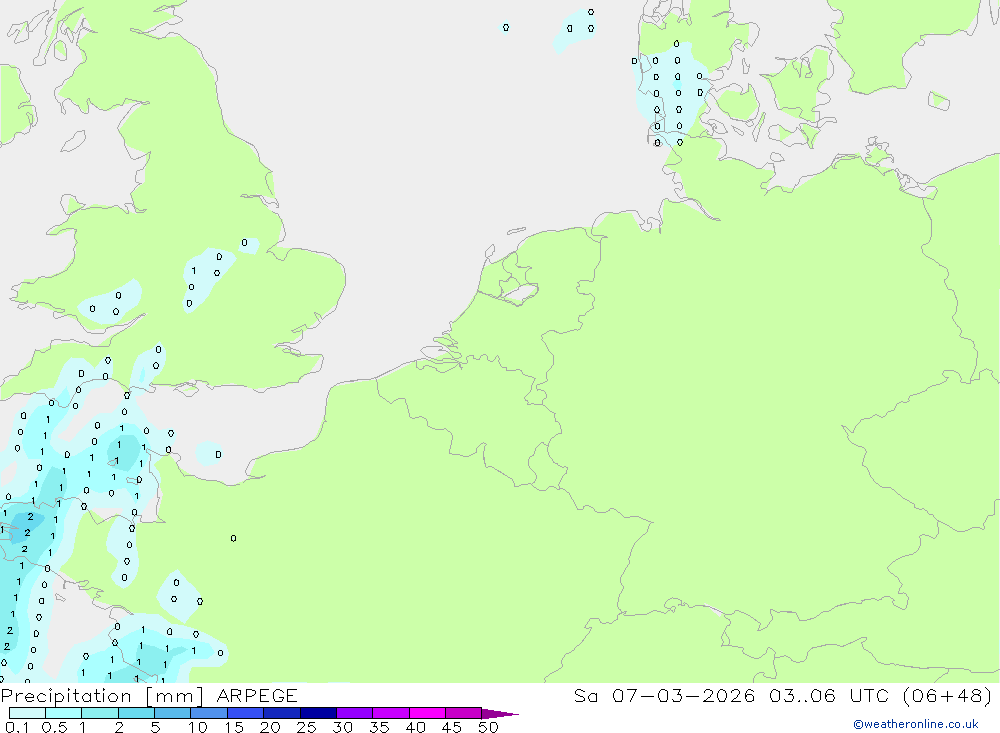Click the '30' legend scale value
The width and height of the screenshot is (1000, 733).
342,727
